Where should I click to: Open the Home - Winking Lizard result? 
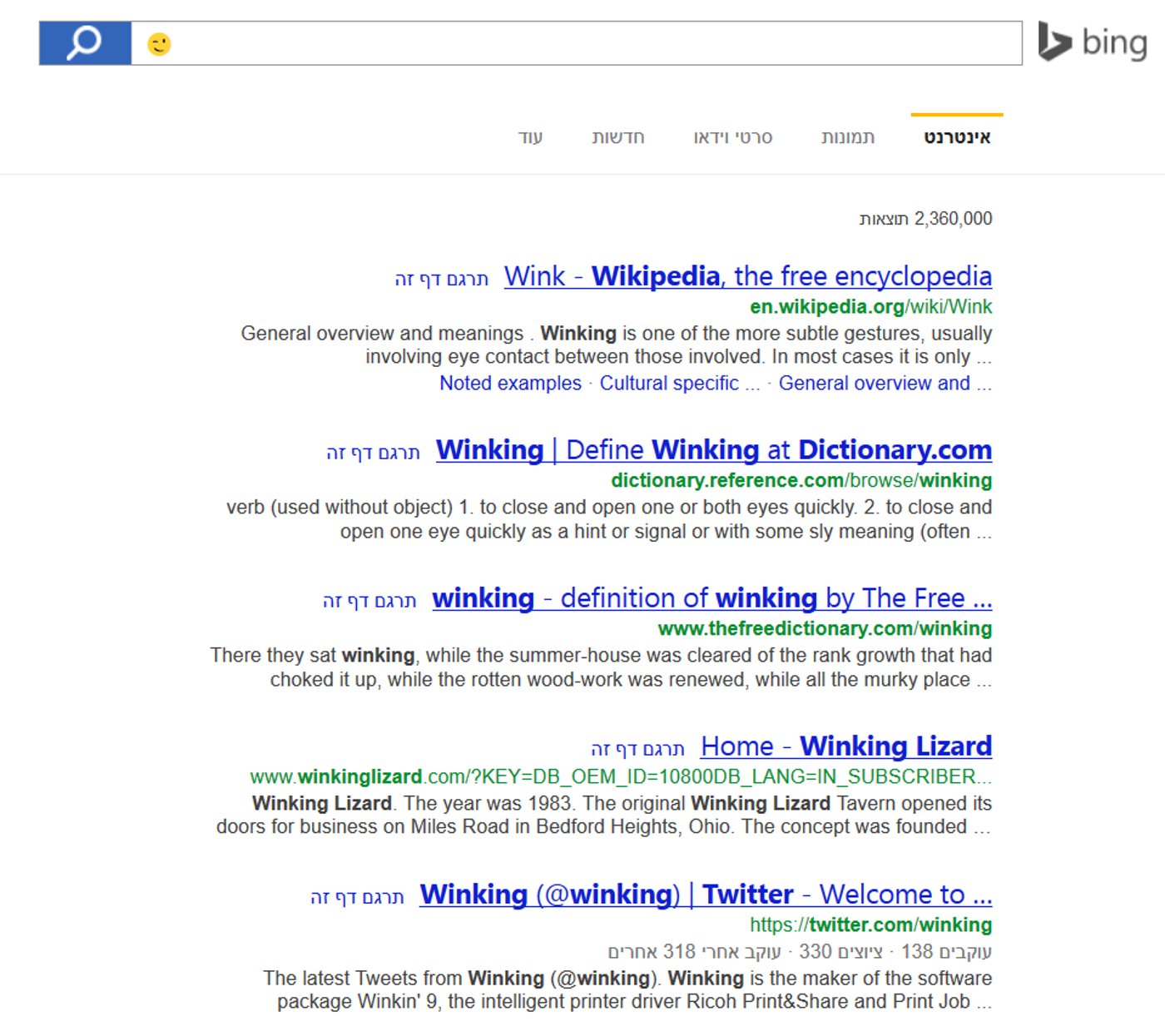[846, 746]
